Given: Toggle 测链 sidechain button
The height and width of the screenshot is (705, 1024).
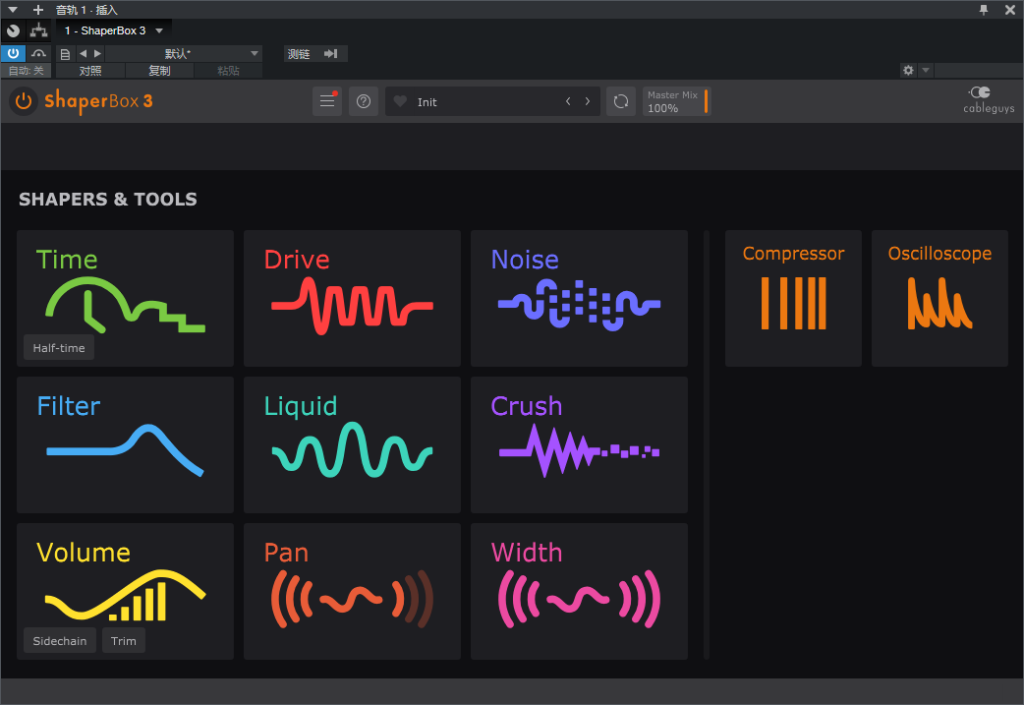Looking at the screenshot, I should pos(300,54).
